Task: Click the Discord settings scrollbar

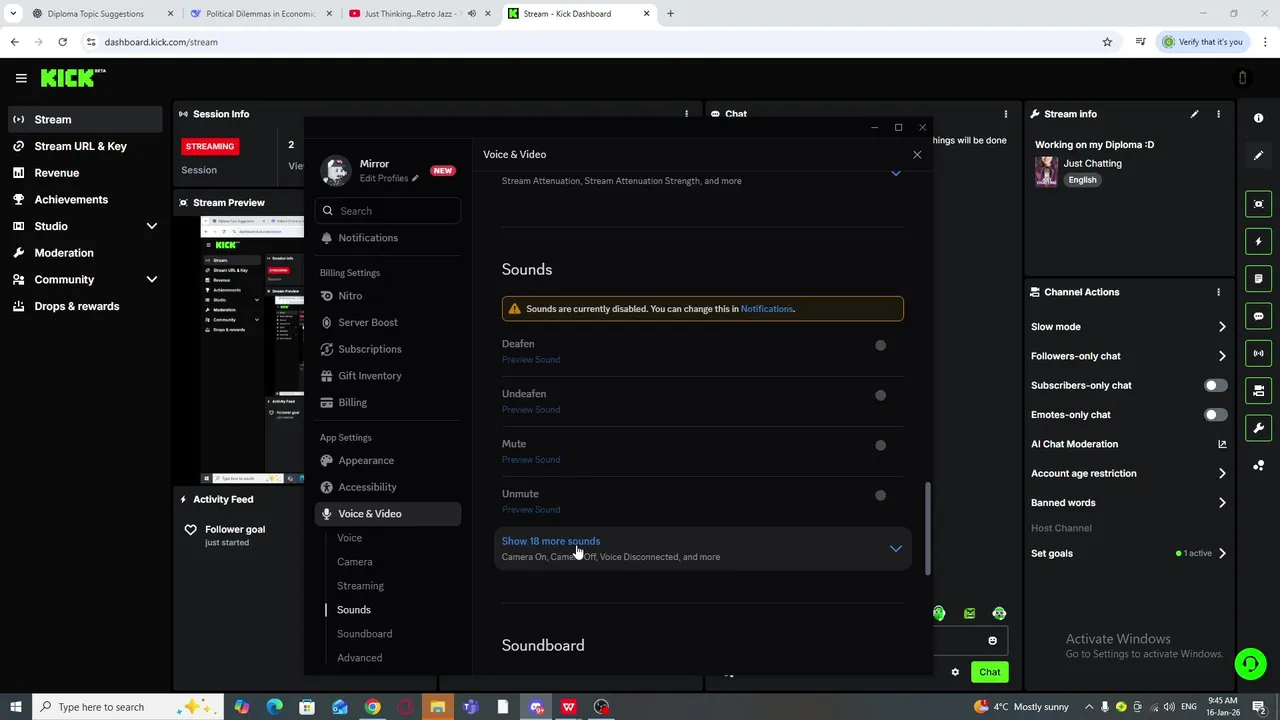Action: (927, 528)
